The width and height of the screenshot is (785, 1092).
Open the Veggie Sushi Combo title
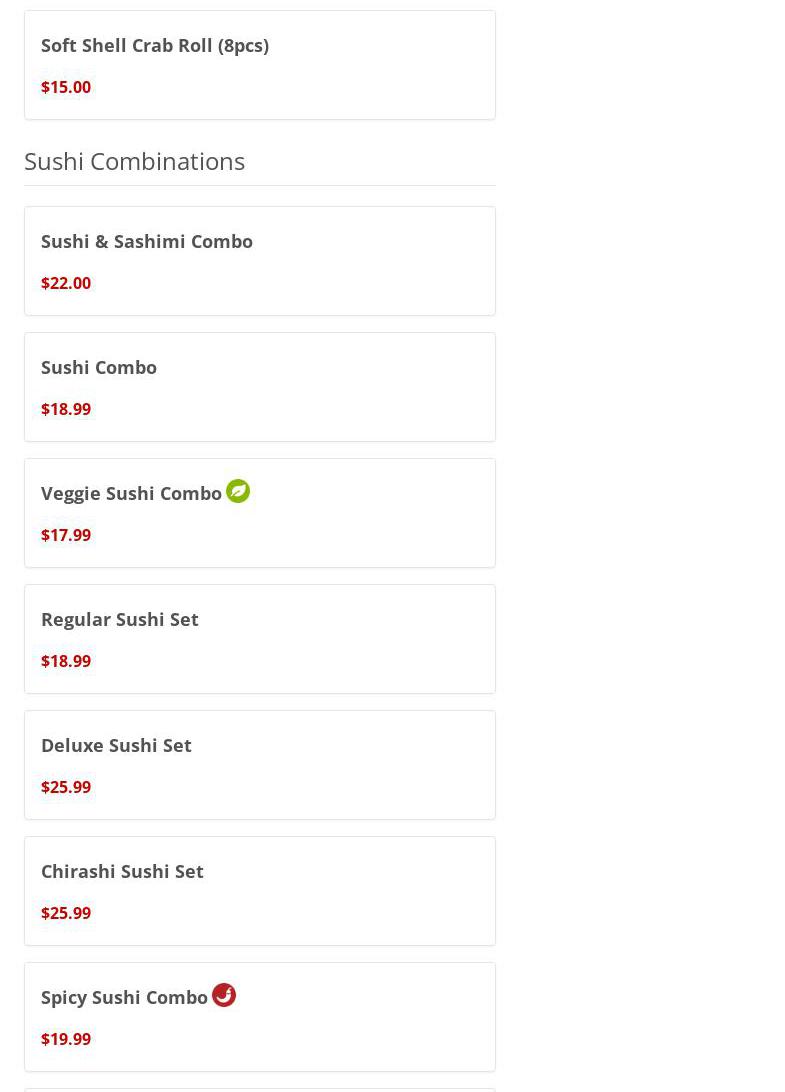tap(131, 494)
